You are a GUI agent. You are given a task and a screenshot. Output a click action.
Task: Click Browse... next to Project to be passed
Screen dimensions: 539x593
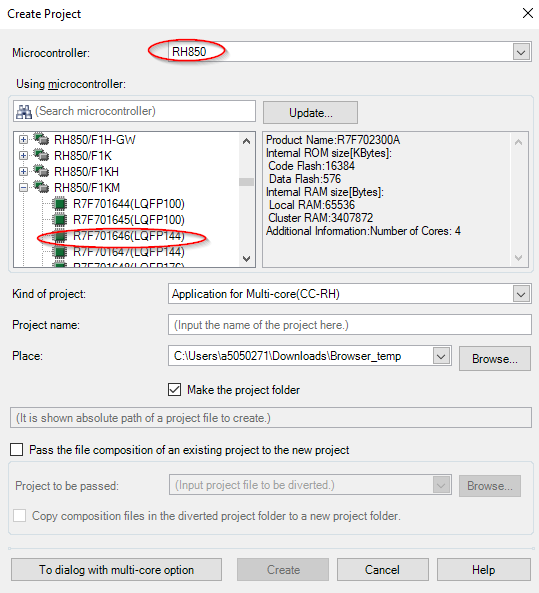point(490,486)
